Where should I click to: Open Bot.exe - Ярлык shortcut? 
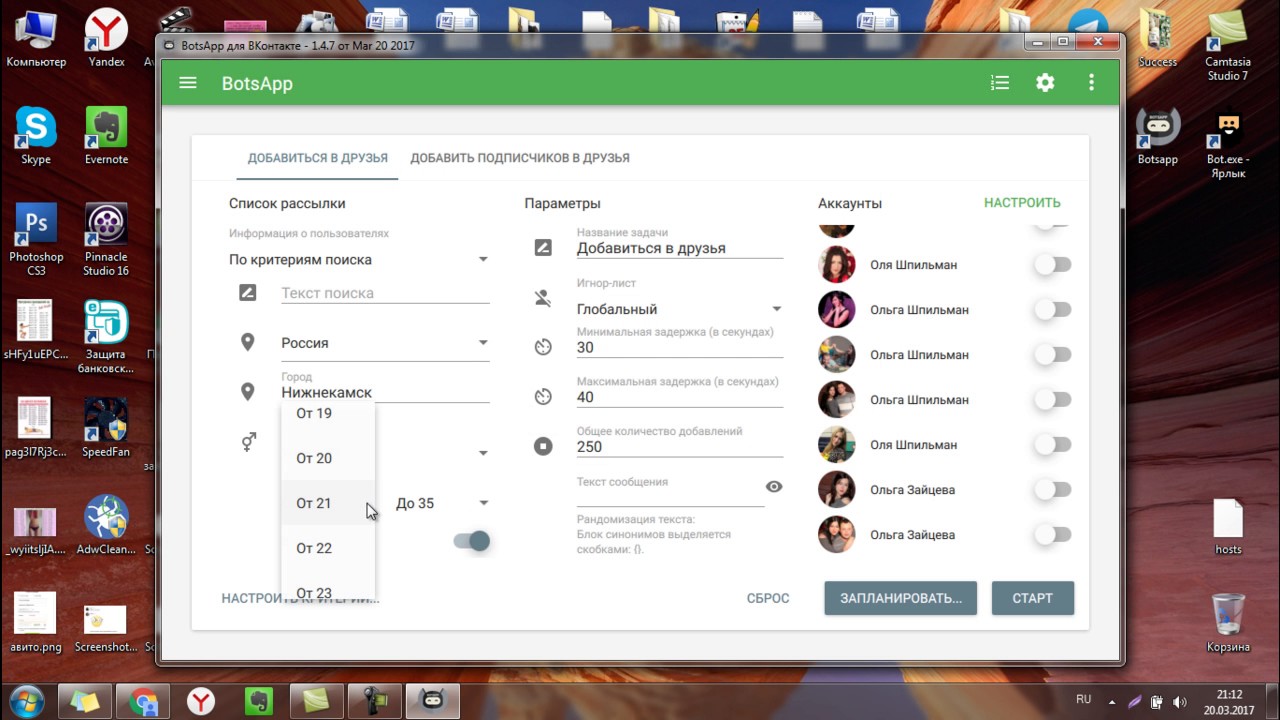[1228, 144]
